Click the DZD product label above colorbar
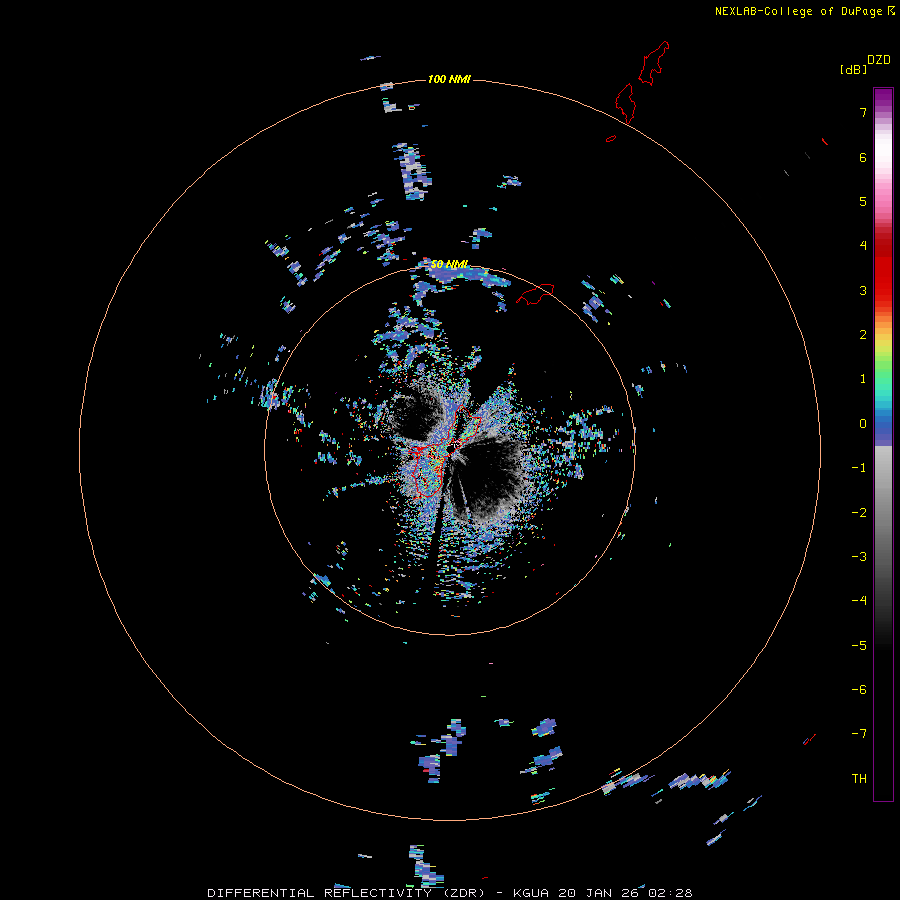 [879, 60]
